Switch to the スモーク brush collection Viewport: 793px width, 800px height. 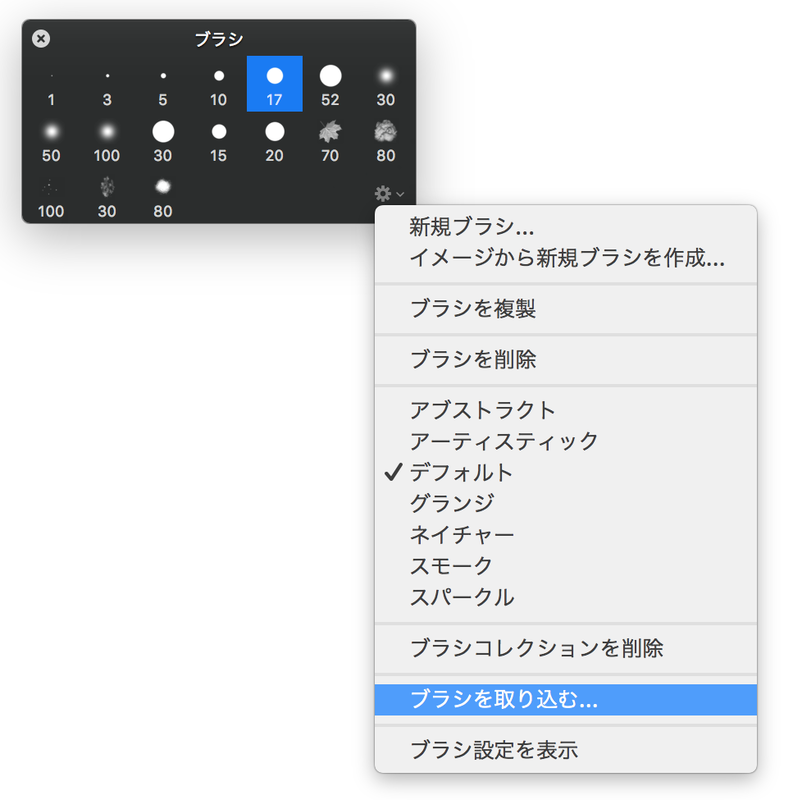pos(451,566)
